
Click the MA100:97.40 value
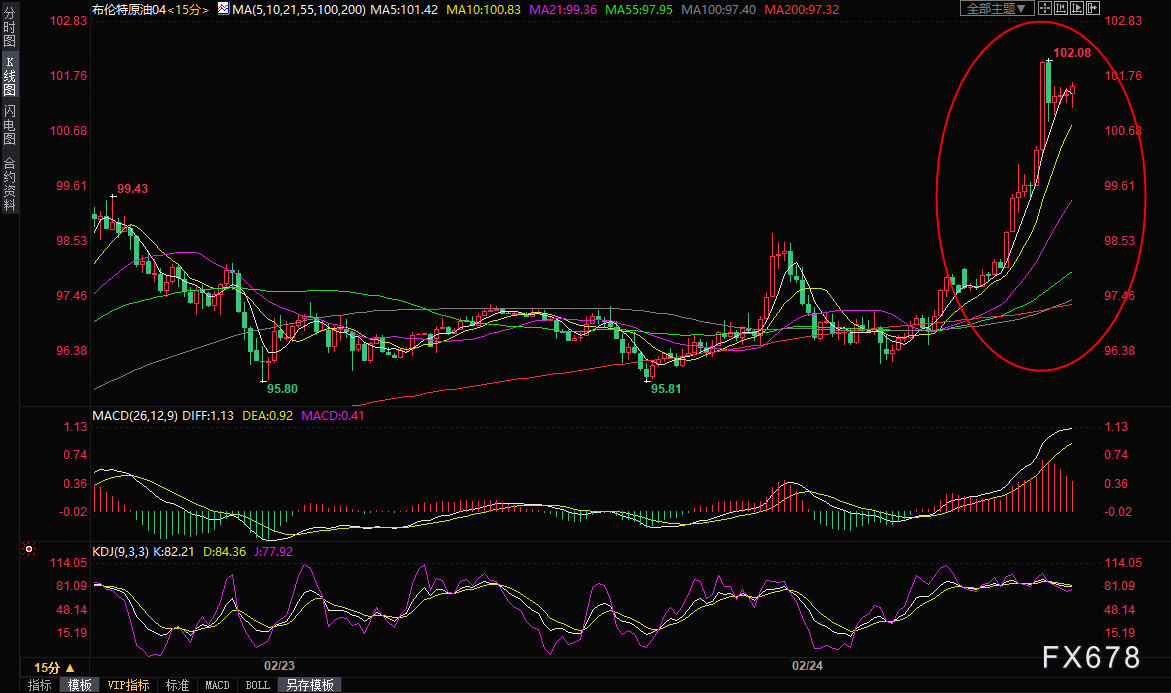coord(718,10)
